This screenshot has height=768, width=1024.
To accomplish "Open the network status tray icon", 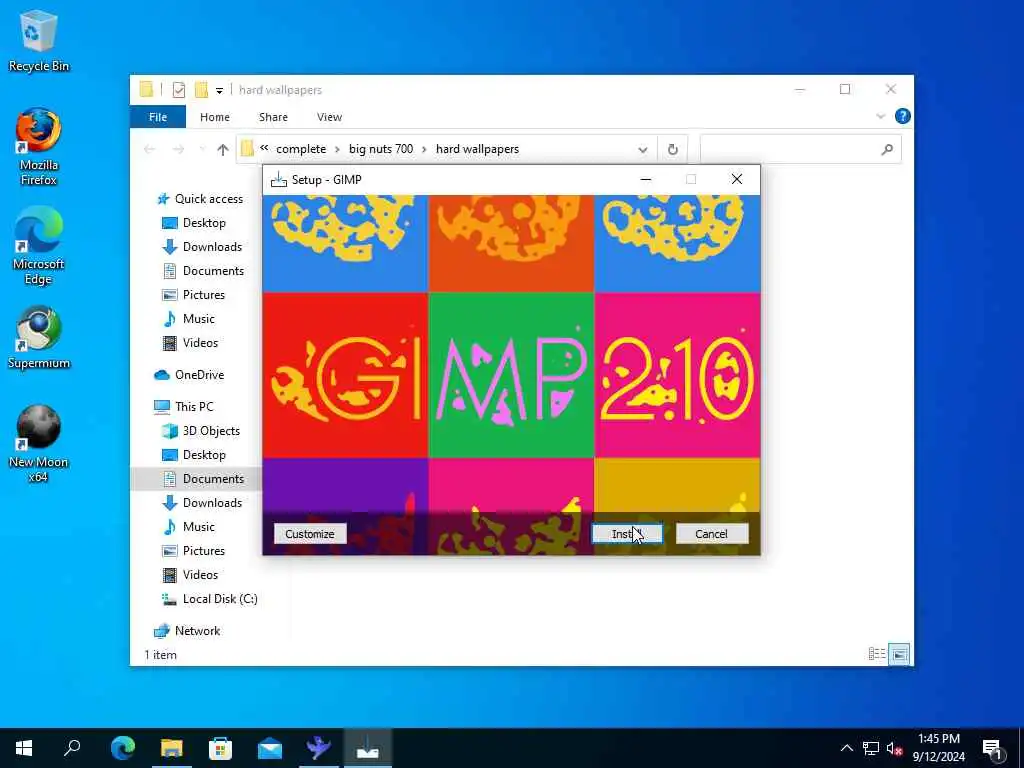I will [x=871, y=748].
